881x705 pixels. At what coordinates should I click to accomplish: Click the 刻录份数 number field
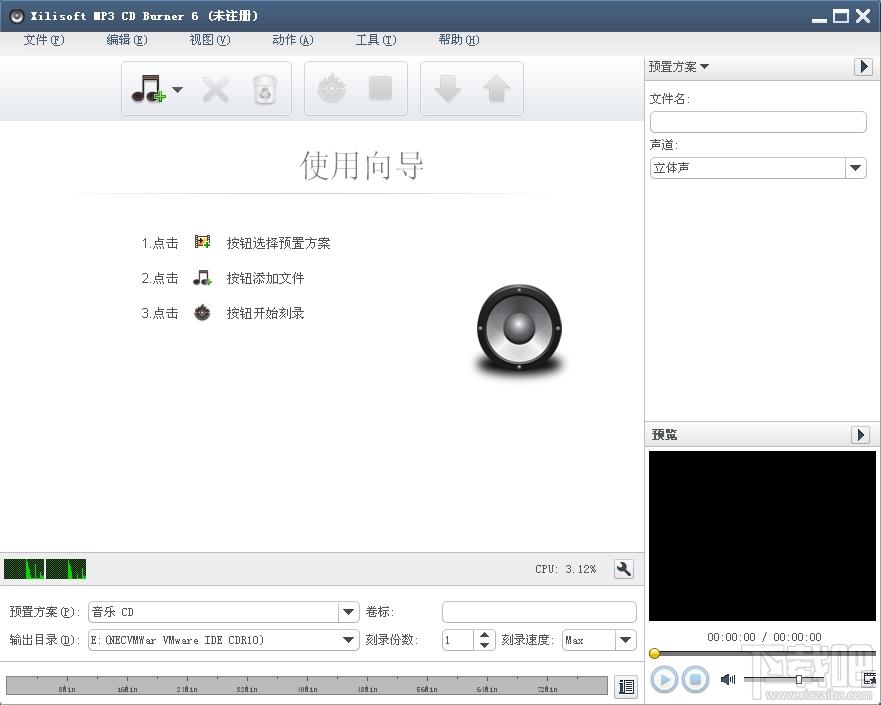[458, 640]
